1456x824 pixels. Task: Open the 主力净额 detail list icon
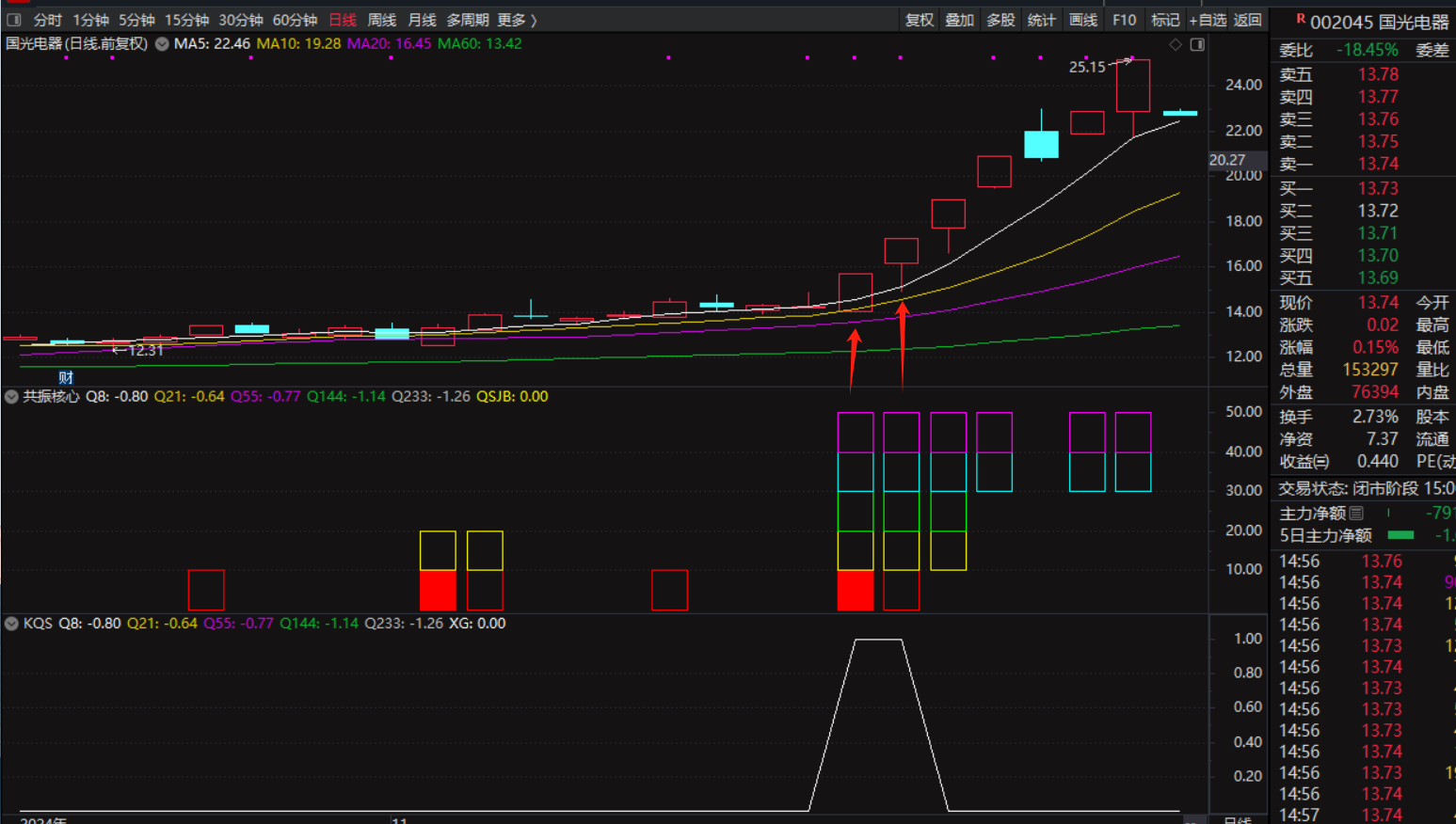[1356, 513]
